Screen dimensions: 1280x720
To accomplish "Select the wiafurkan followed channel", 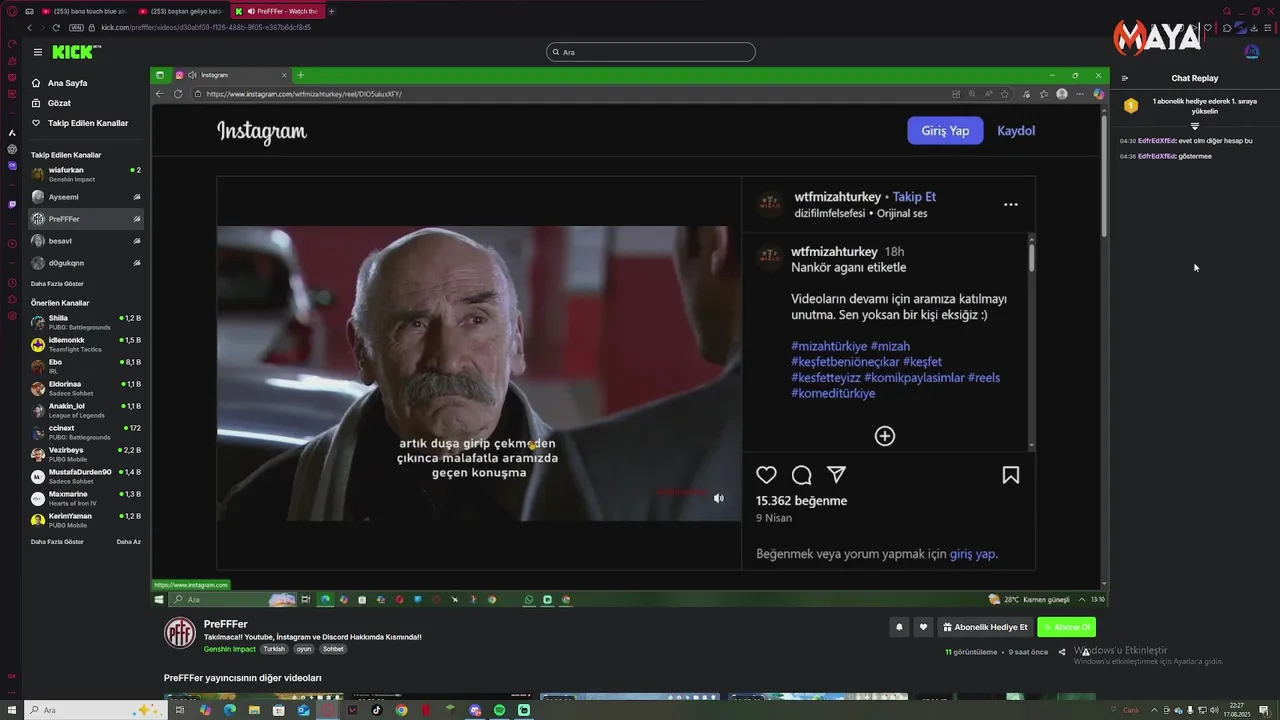I will (x=86, y=174).
